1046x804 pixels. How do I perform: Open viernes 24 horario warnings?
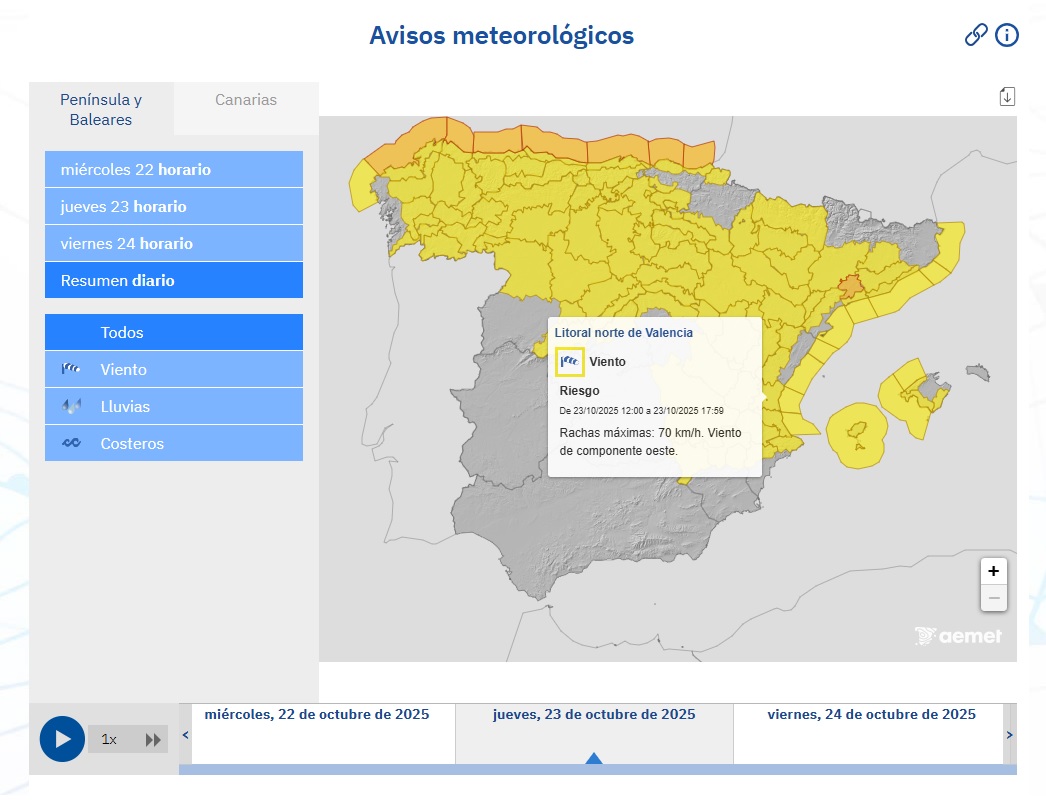pyautogui.click(x=173, y=243)
